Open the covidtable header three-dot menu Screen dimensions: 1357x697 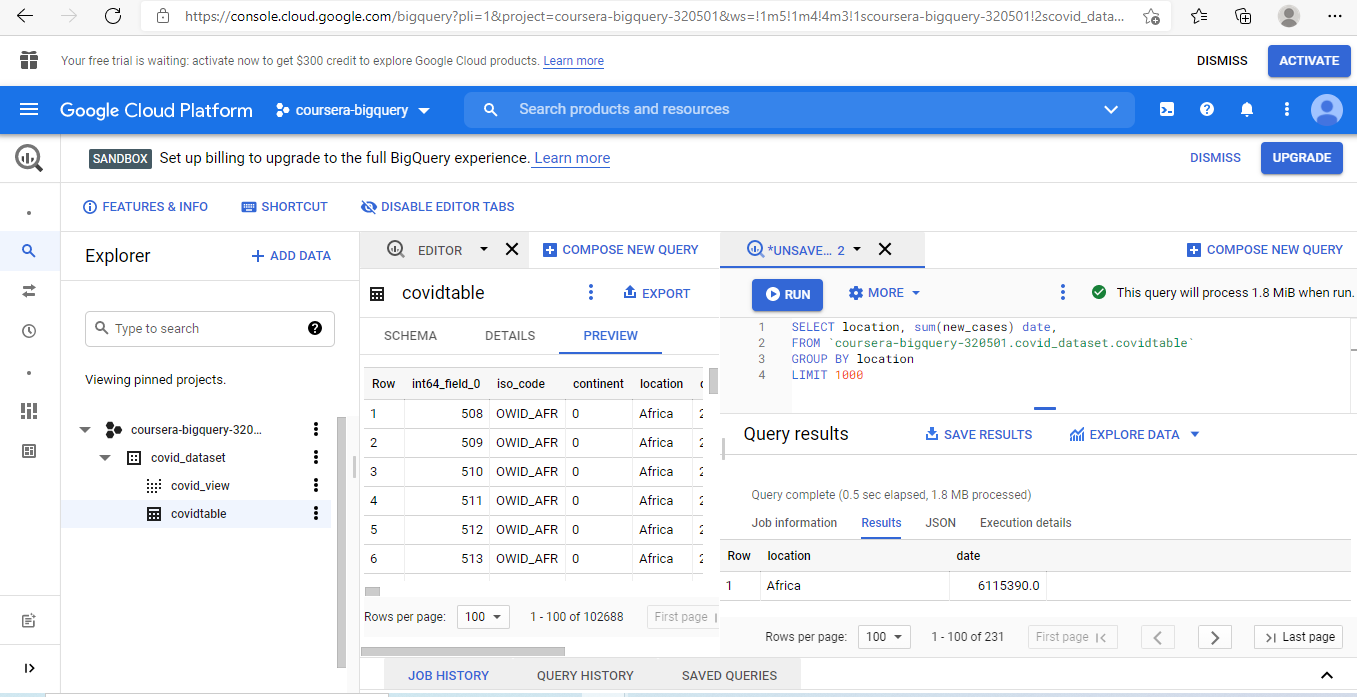coord(591,292)
